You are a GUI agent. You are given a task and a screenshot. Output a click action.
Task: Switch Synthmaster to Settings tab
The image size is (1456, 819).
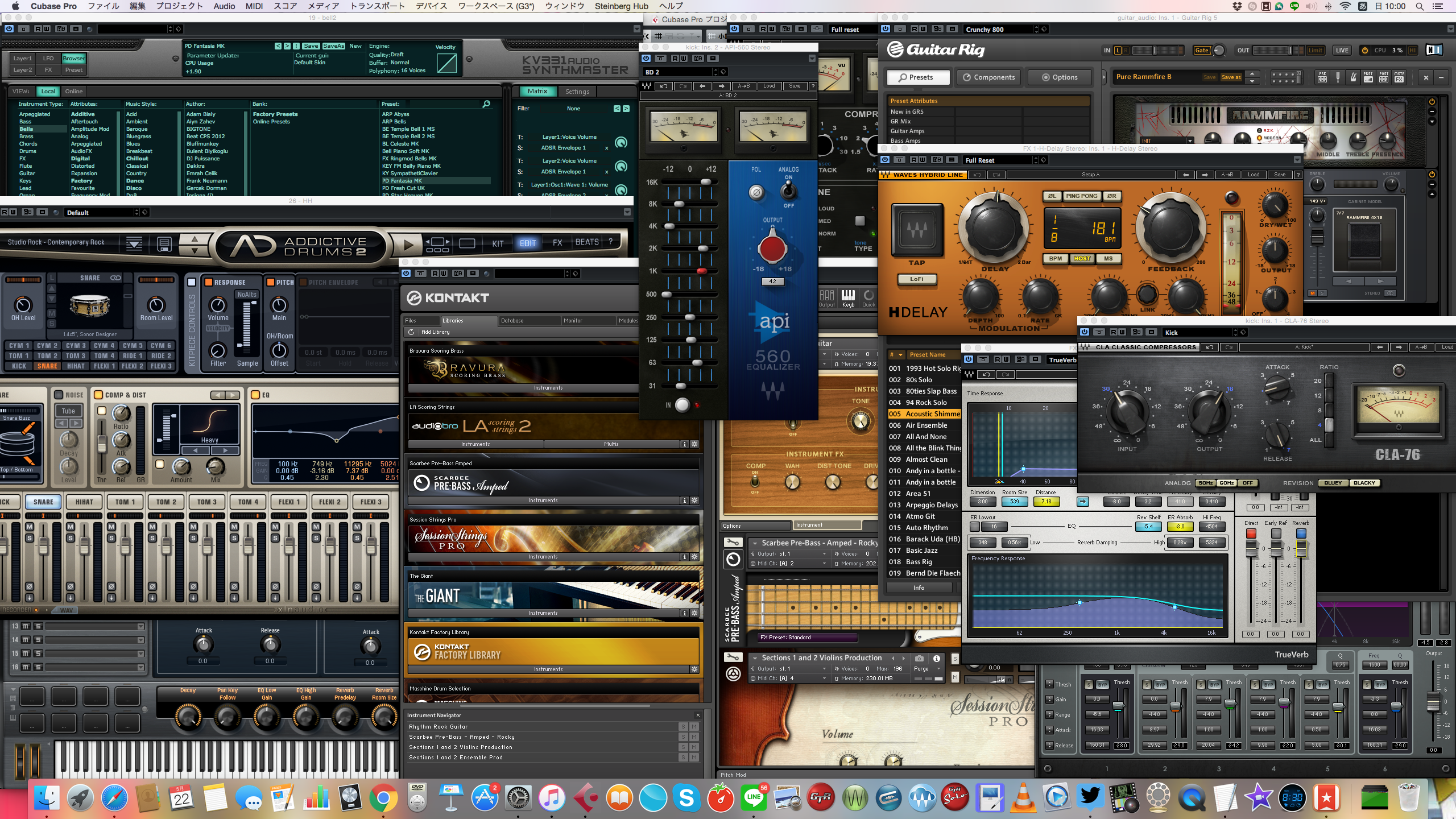(x=577, y=92)
